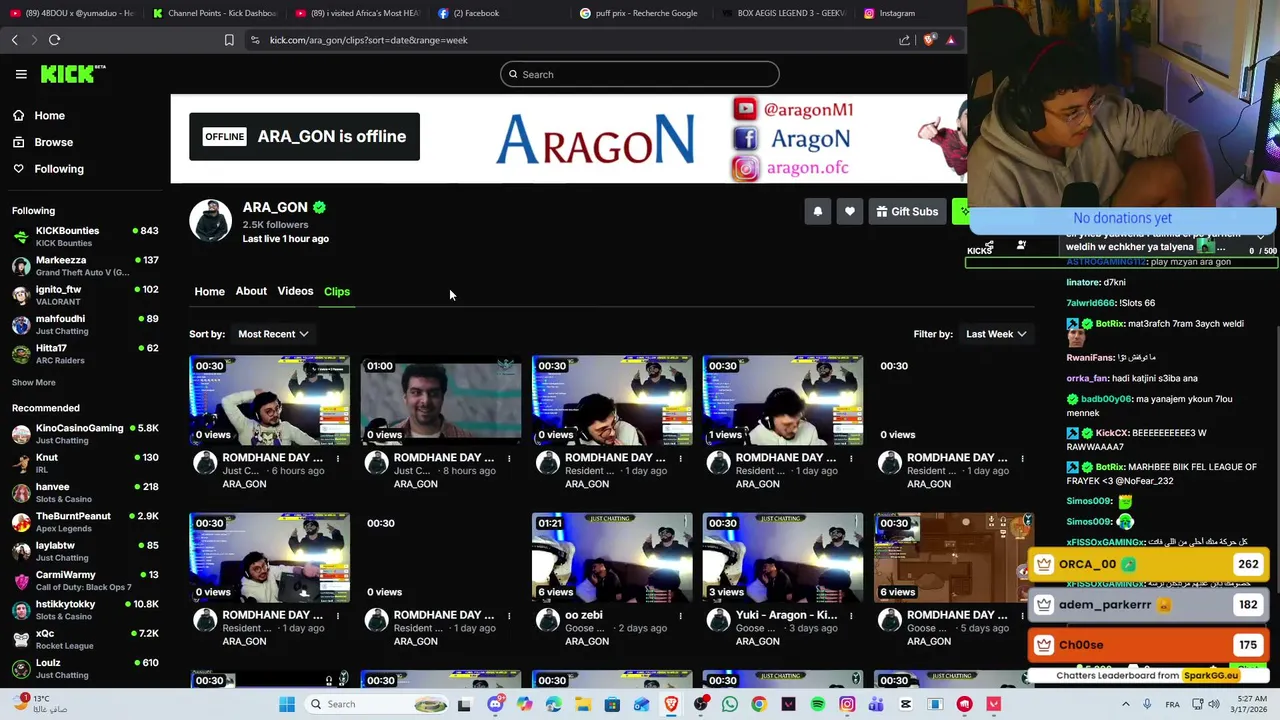Toggle notifications bell for ARA_GON
This screenshot has height=720, width=1280.
point(817,211)
